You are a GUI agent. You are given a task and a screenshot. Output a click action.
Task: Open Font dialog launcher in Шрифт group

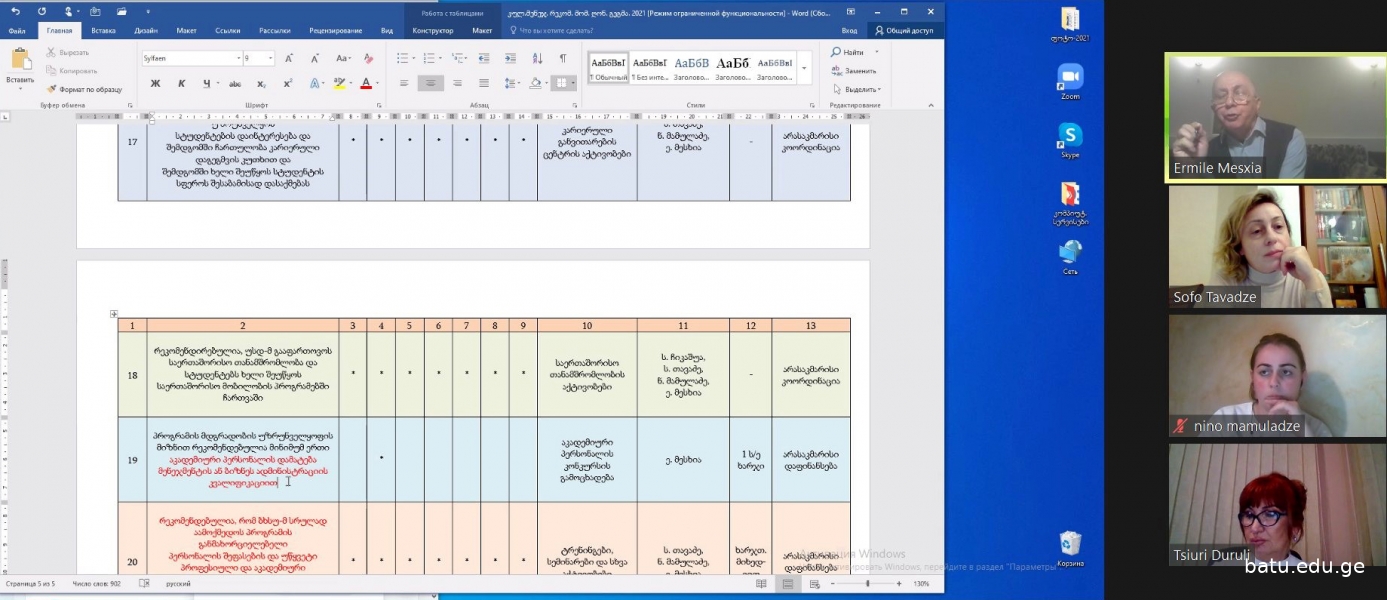[x=381, y=105]
